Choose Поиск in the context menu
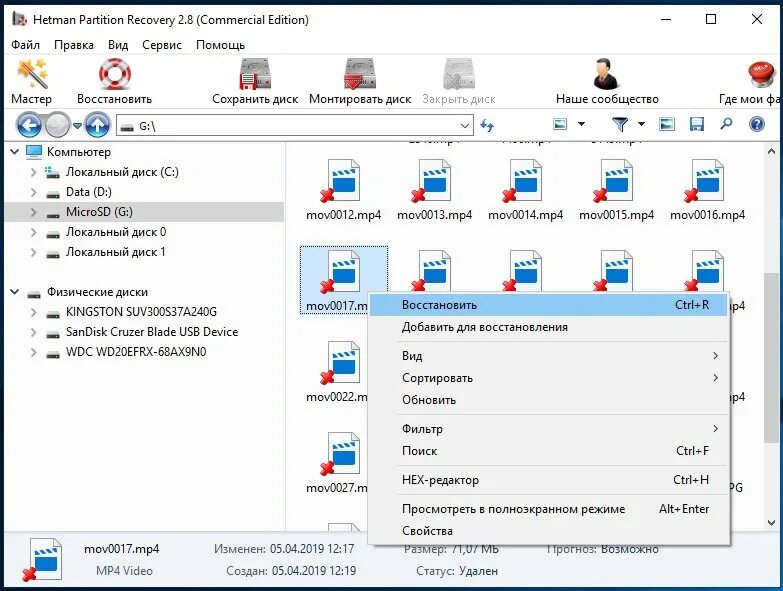 click(x=548, y=451)
